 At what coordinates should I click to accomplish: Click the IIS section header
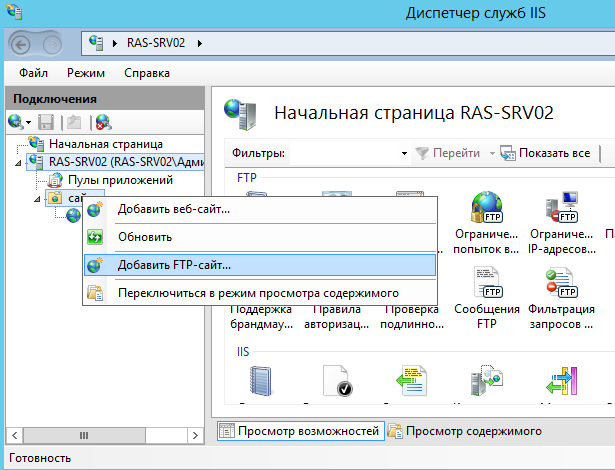pos(243,352)
